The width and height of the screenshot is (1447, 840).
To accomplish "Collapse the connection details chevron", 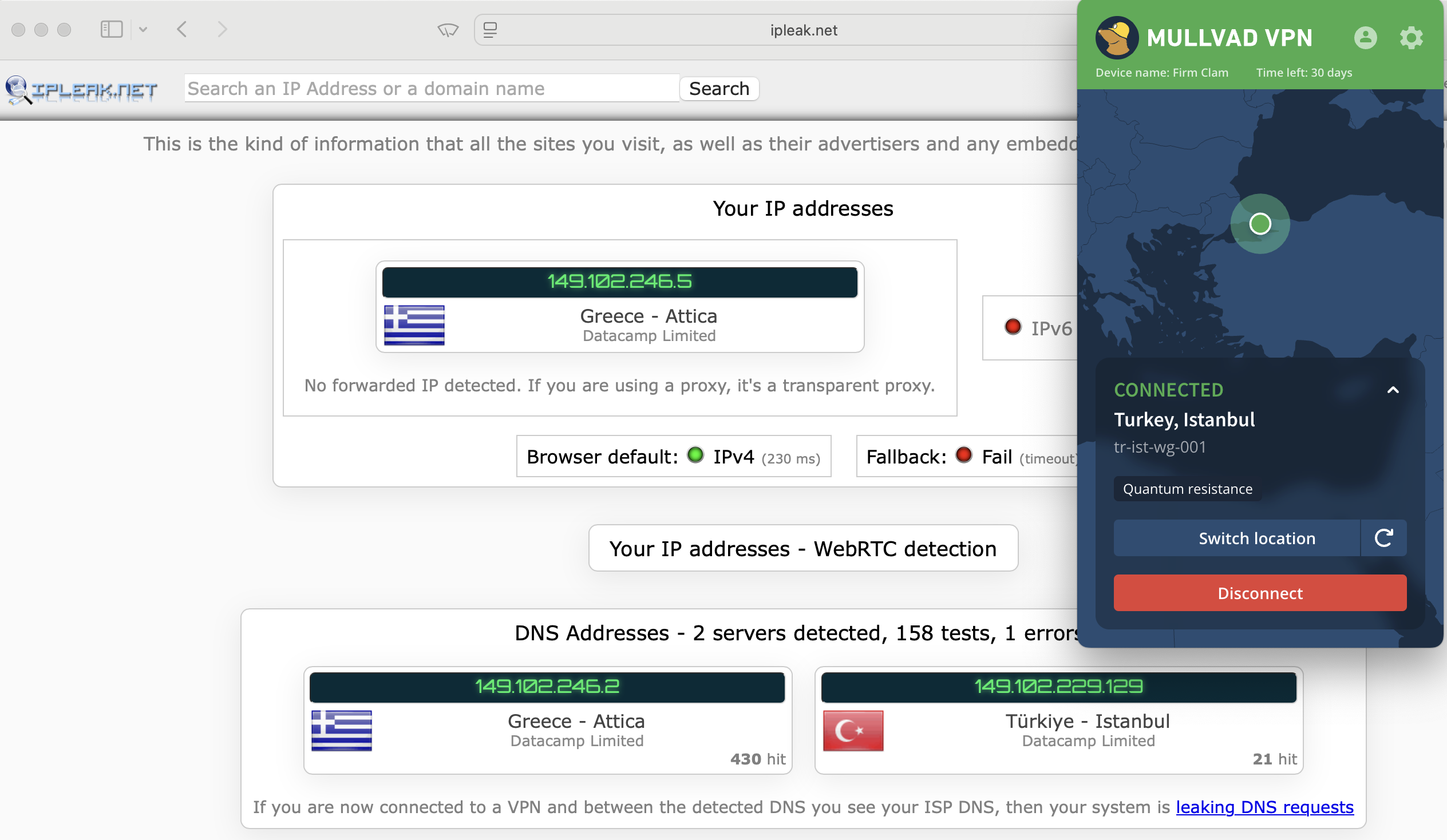I will tap(1393, 390).
